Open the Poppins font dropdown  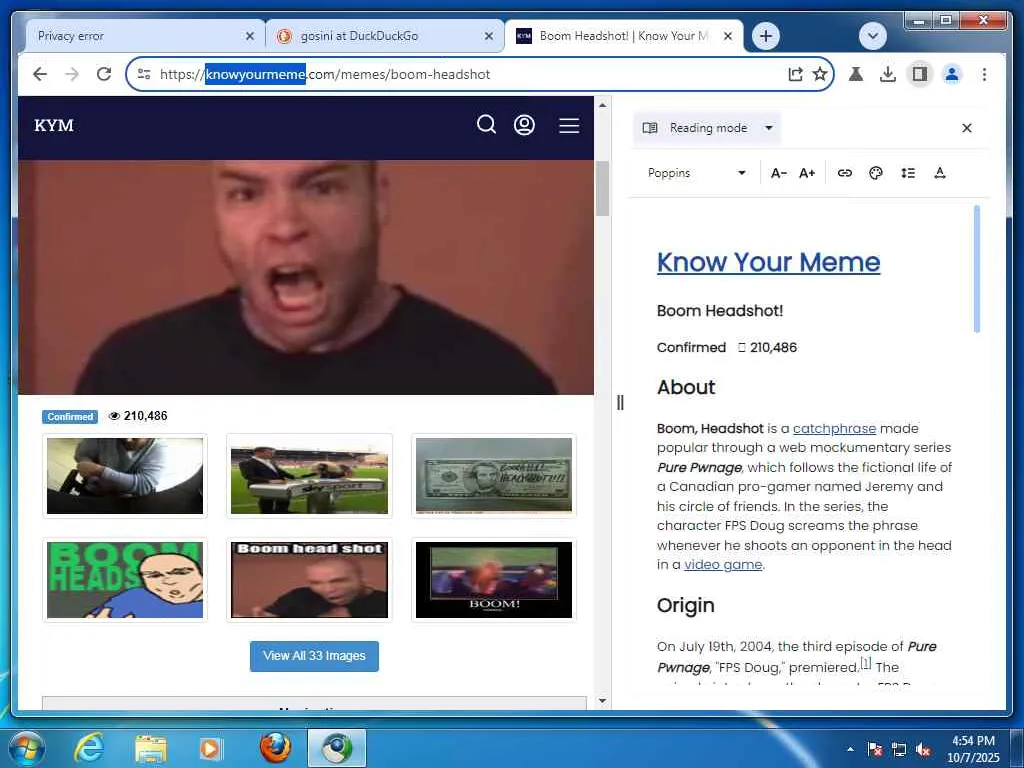[696, 173]
